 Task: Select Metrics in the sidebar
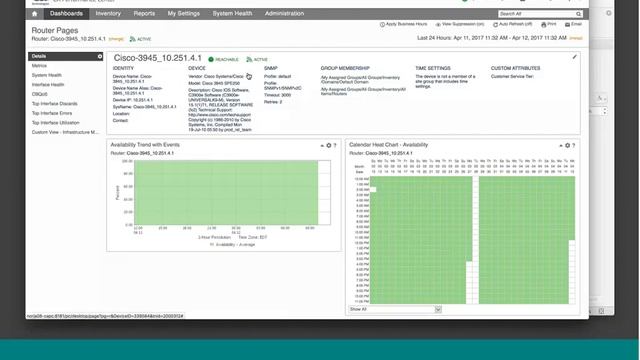pyautogui.click(x=39, y=66)
